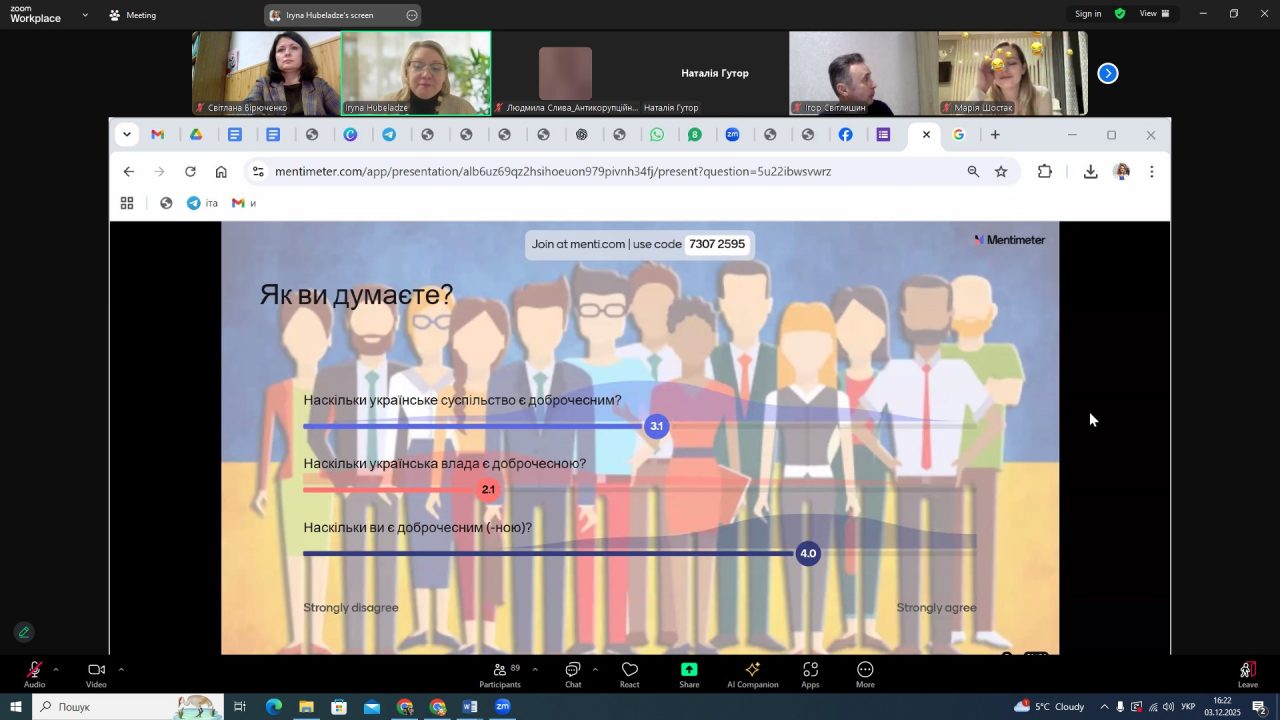
Task: Click the More options icon
Action: pyautogui.click(x=865, y=671)
